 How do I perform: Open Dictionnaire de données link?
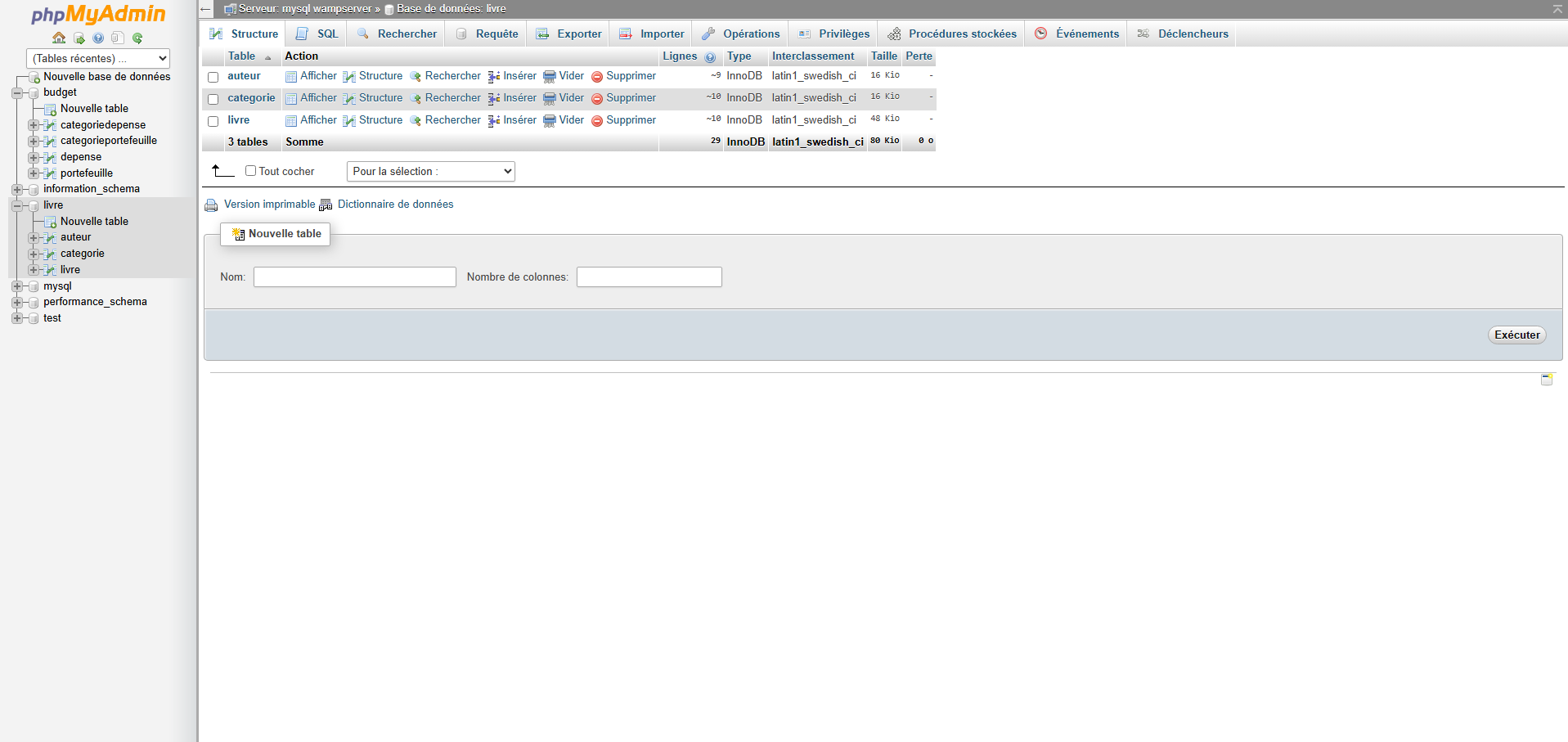click(x=396, y=205)
